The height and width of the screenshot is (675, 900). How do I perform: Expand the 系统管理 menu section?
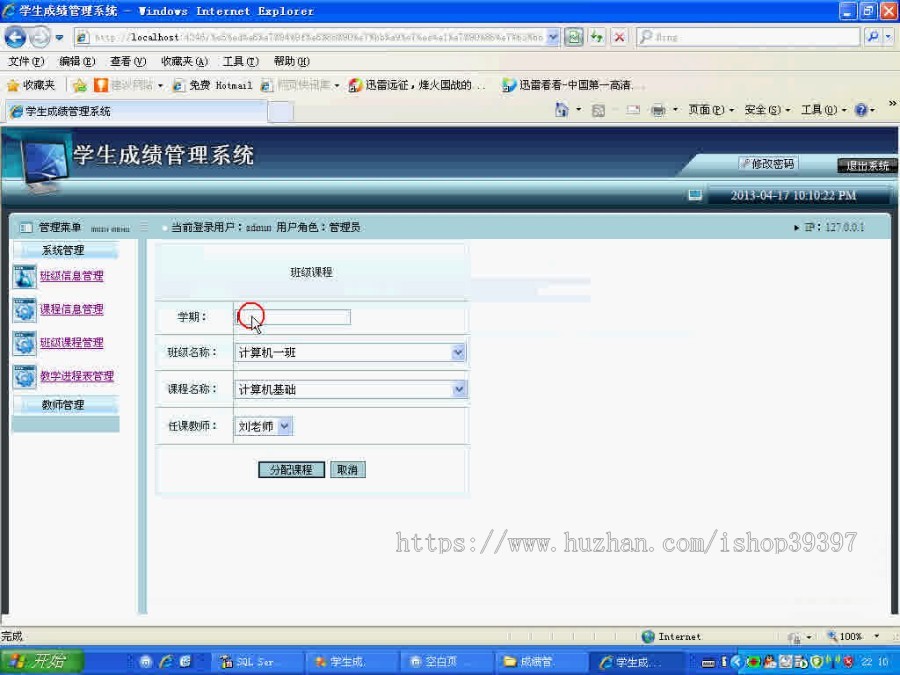[65, 250]
